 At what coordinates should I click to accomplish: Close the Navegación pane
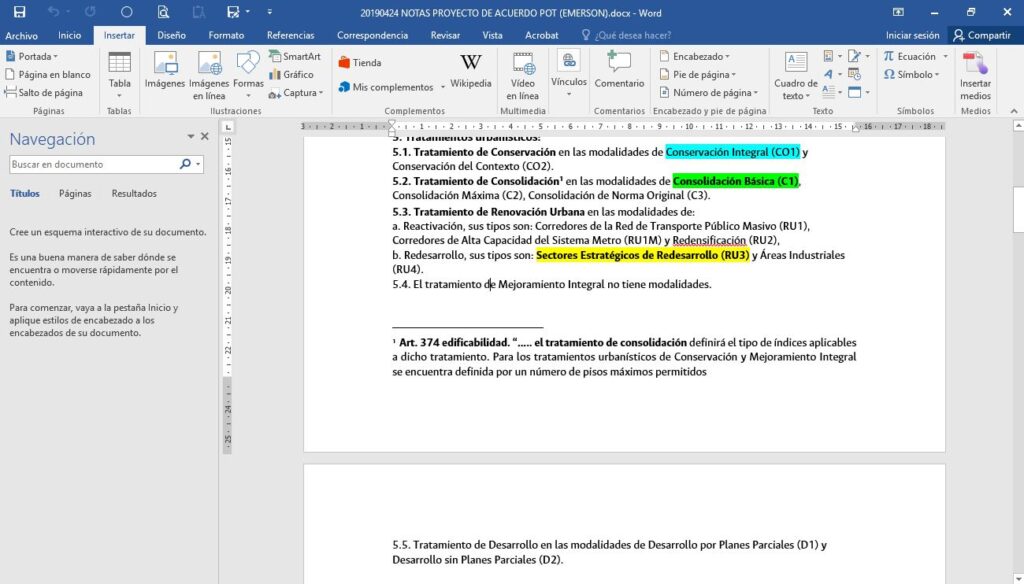click(x=204, y=137)
